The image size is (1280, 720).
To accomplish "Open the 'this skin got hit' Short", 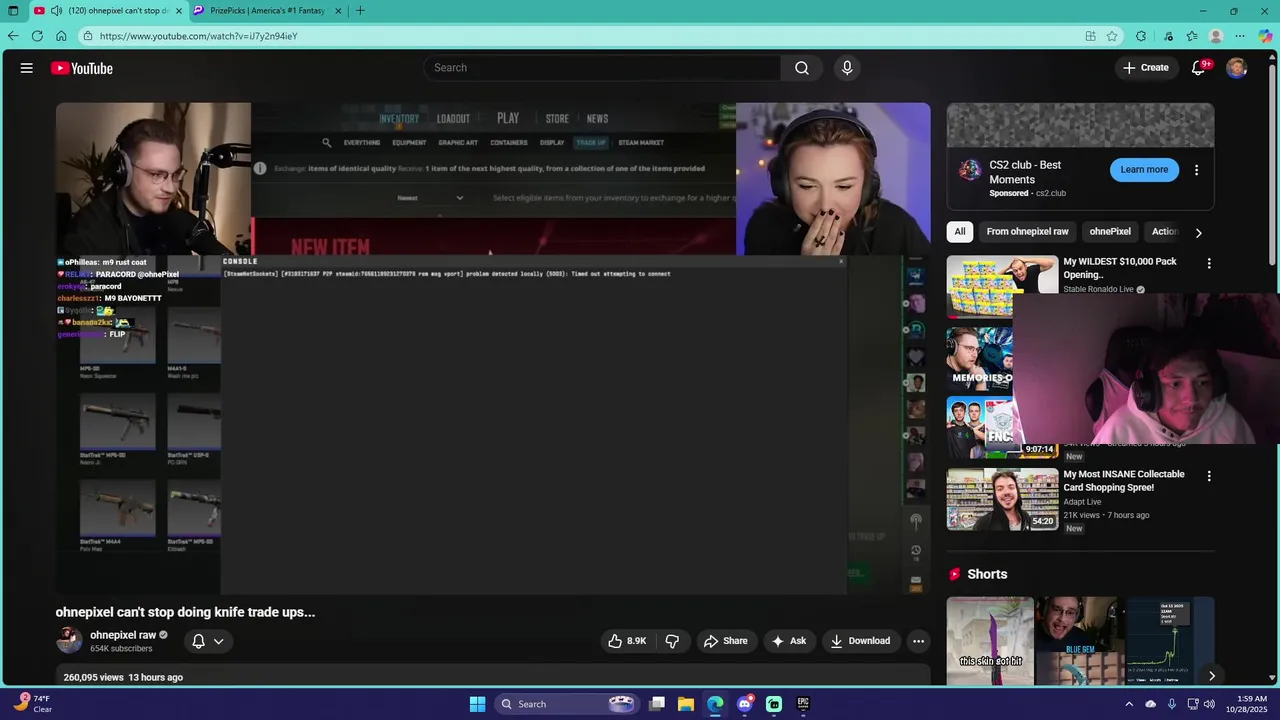I will (990, 641).
